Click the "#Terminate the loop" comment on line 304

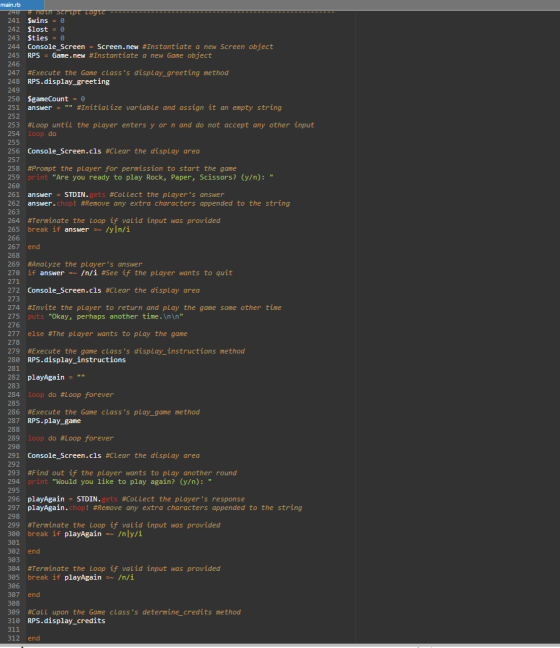tap(124, 569)
